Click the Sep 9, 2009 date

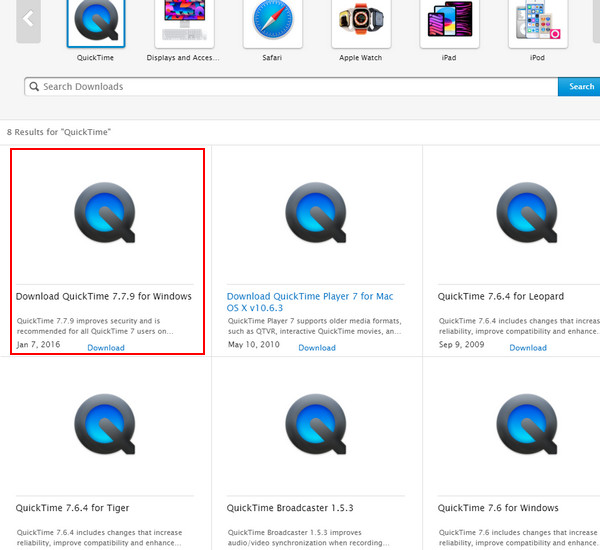tap(461, 344)
